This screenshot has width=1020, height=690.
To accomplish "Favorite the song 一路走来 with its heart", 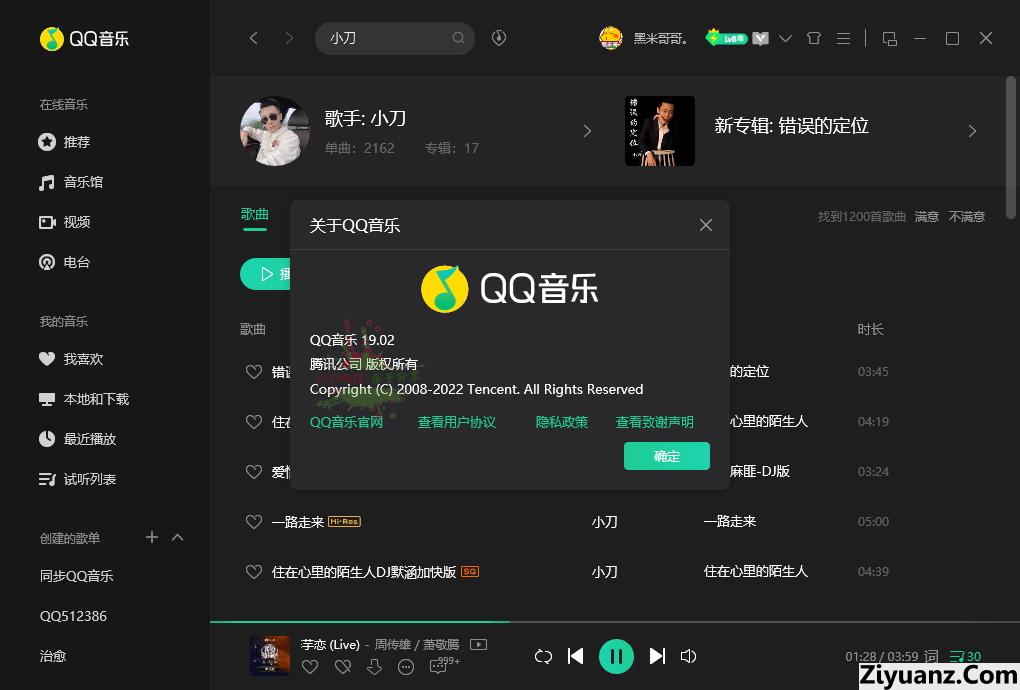I will [x=254, y=522].
